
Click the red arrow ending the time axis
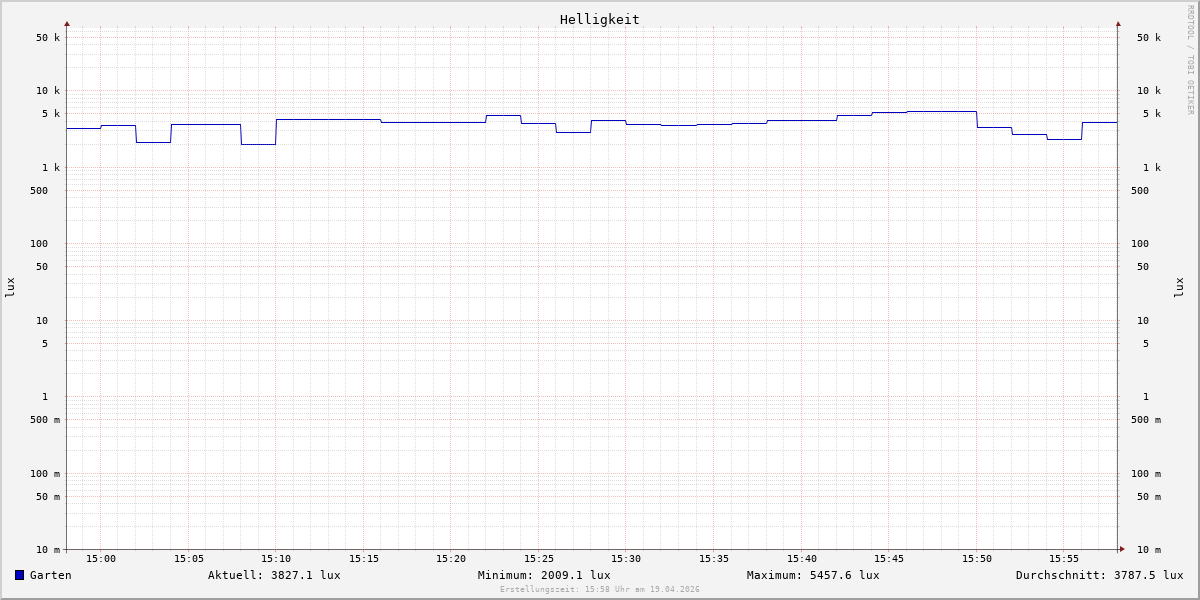(1122, 549)
